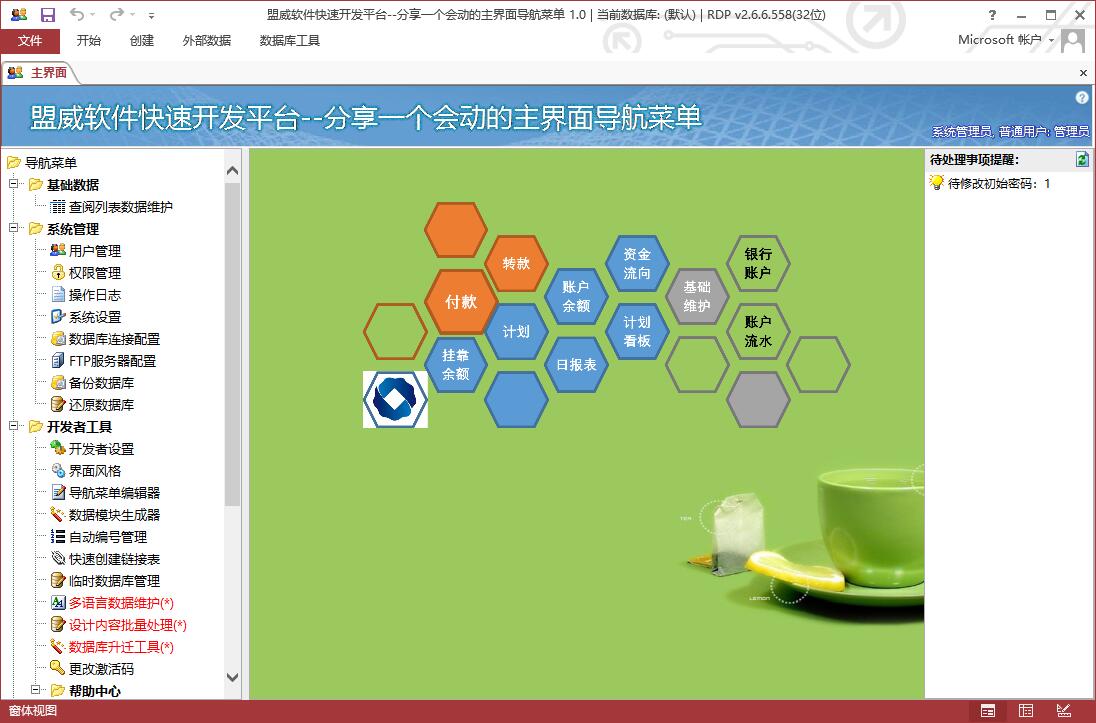Click the refresh icon beside 待处理事项提醒

pos(1082,159)
